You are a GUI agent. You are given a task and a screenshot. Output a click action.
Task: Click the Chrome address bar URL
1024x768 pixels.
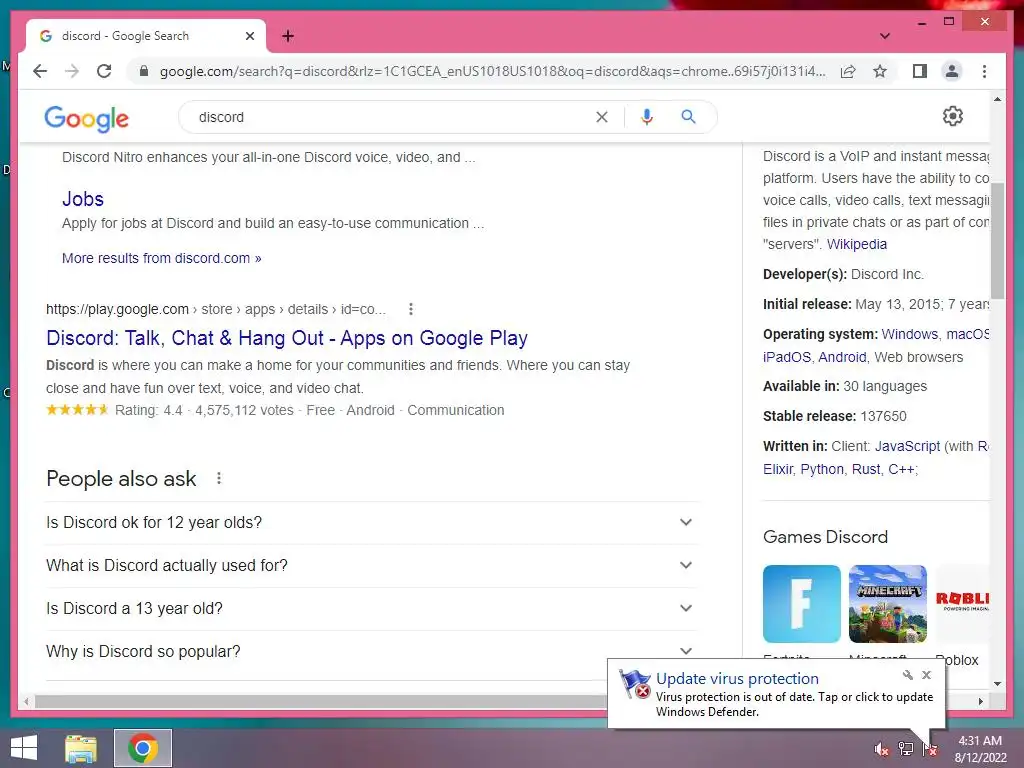click(x=492, y=71)
